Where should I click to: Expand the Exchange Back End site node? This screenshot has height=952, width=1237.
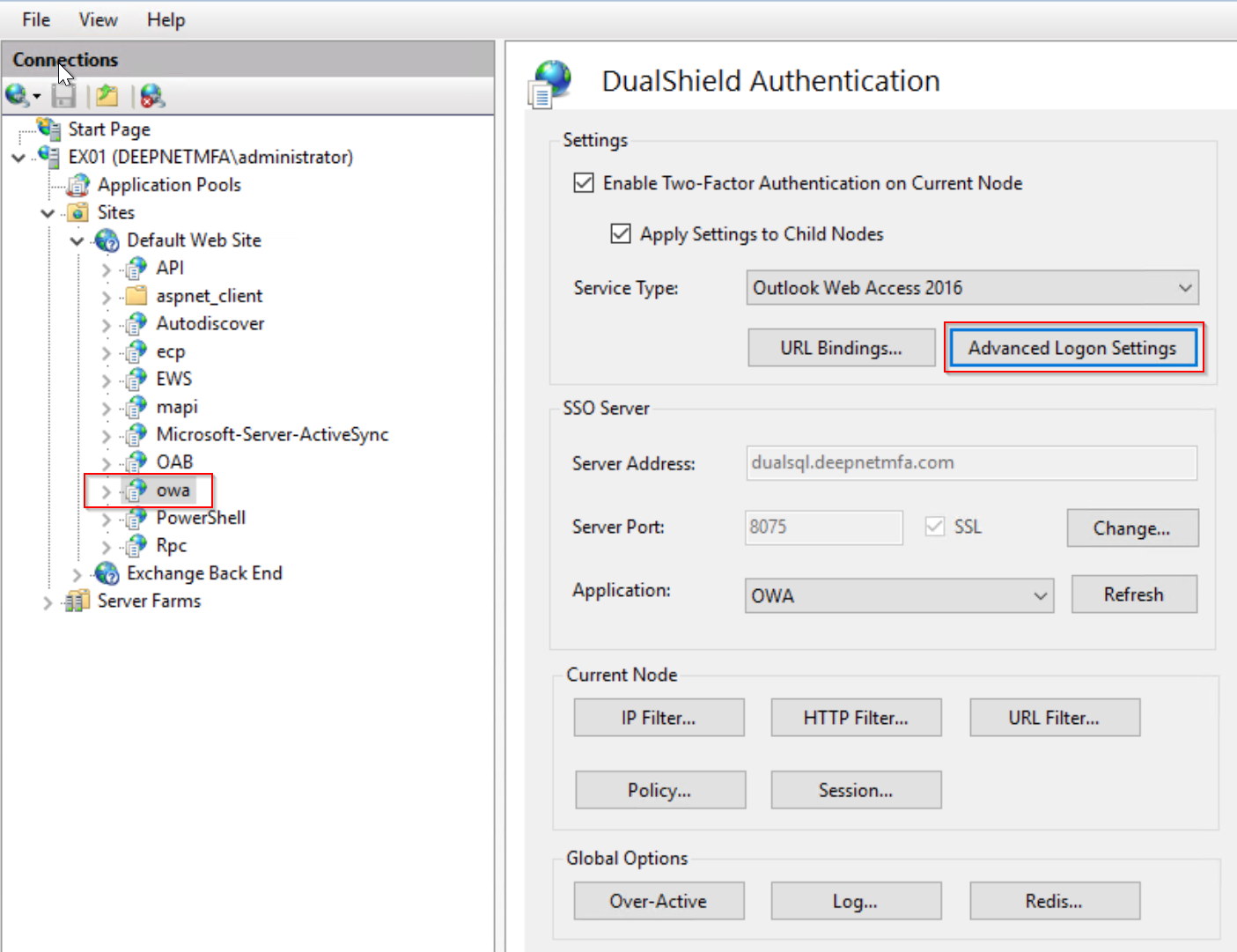tap(77, 575)
